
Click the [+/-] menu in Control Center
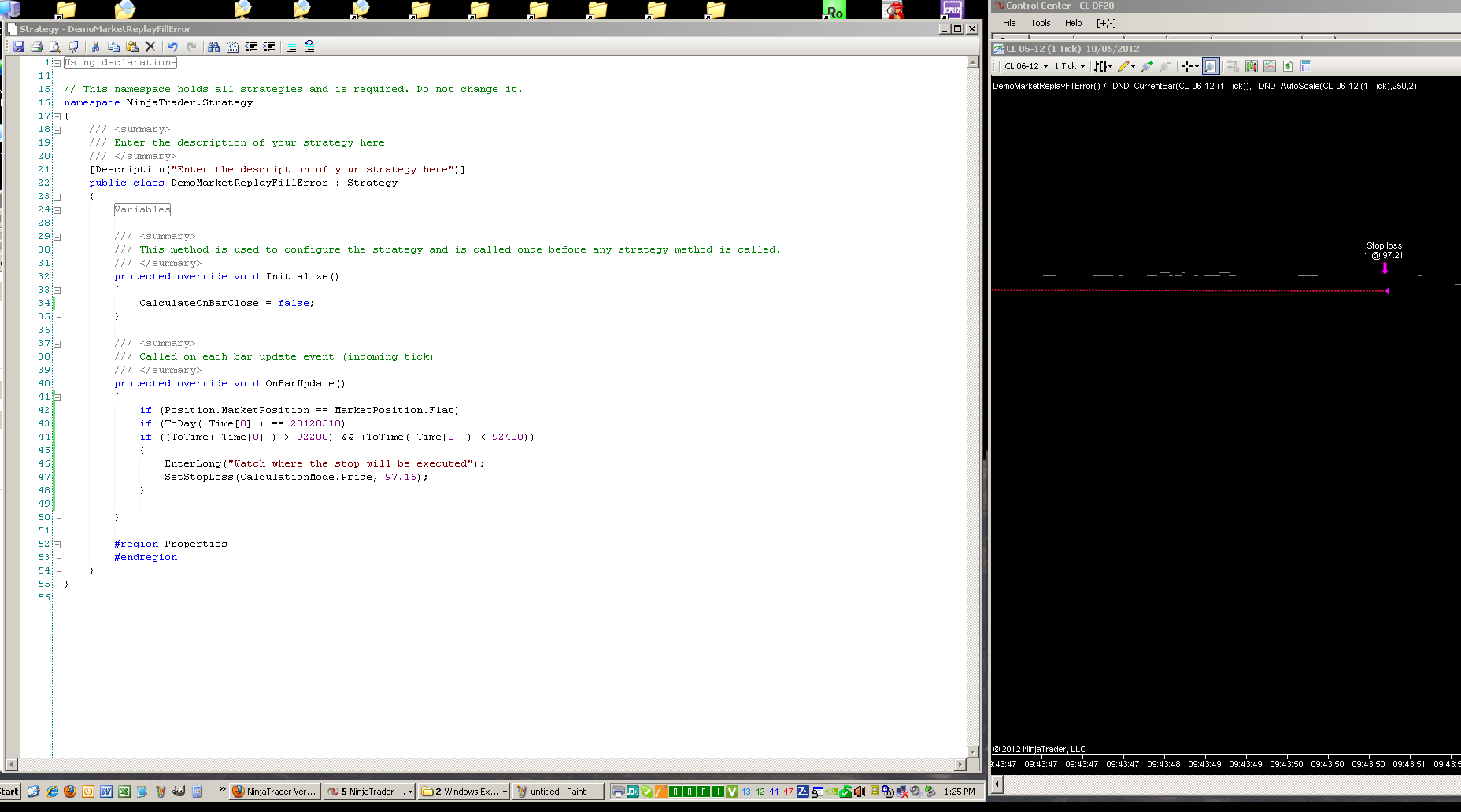coord(1106,23)
